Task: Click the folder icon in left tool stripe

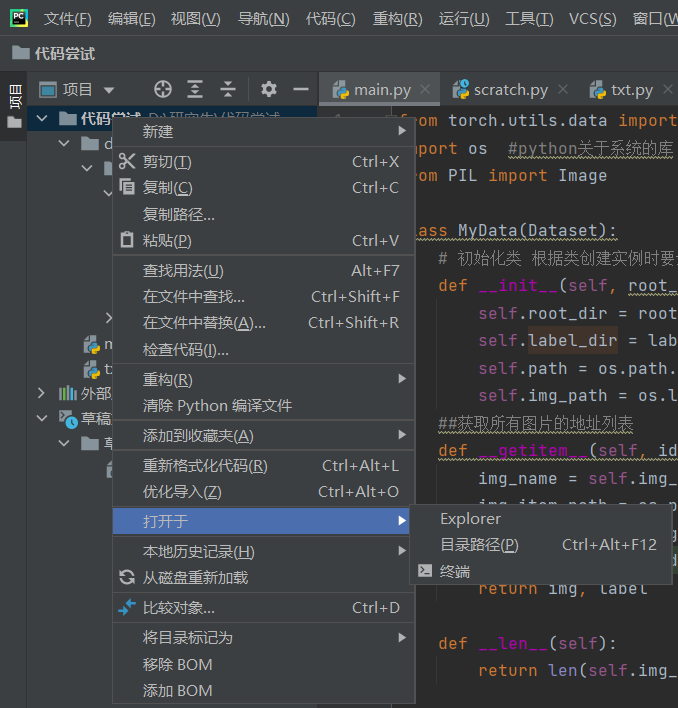Action: point(14,122)
